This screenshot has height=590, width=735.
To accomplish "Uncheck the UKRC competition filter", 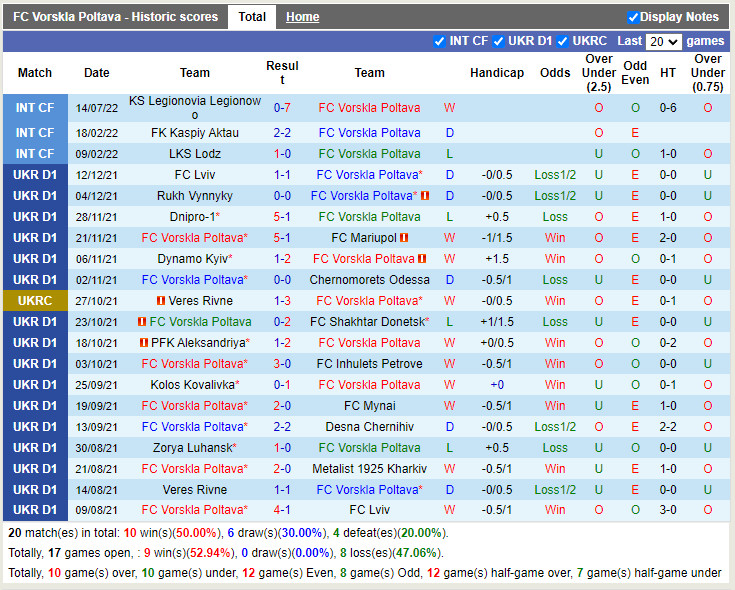I will point(562,41).
